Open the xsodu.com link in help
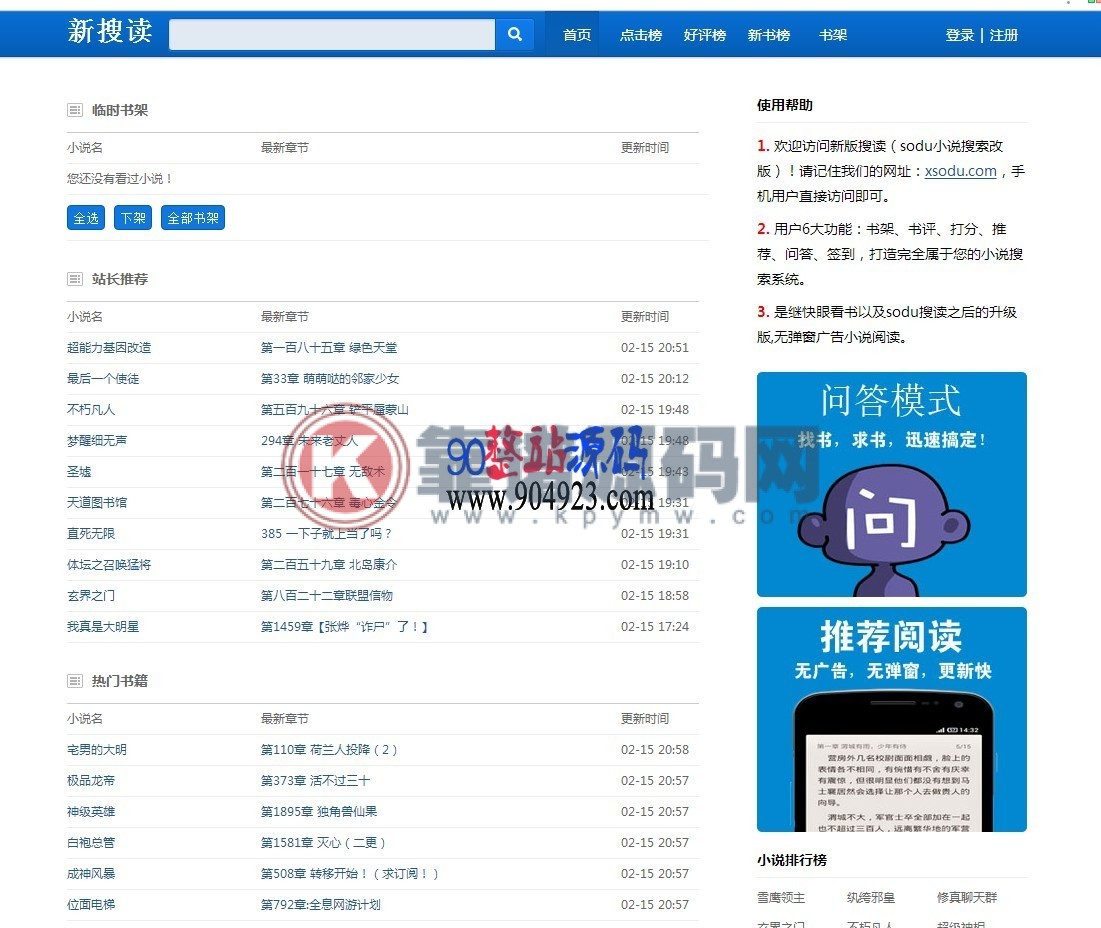Viewport: 1101px width, 928px height. coord(961,171)
